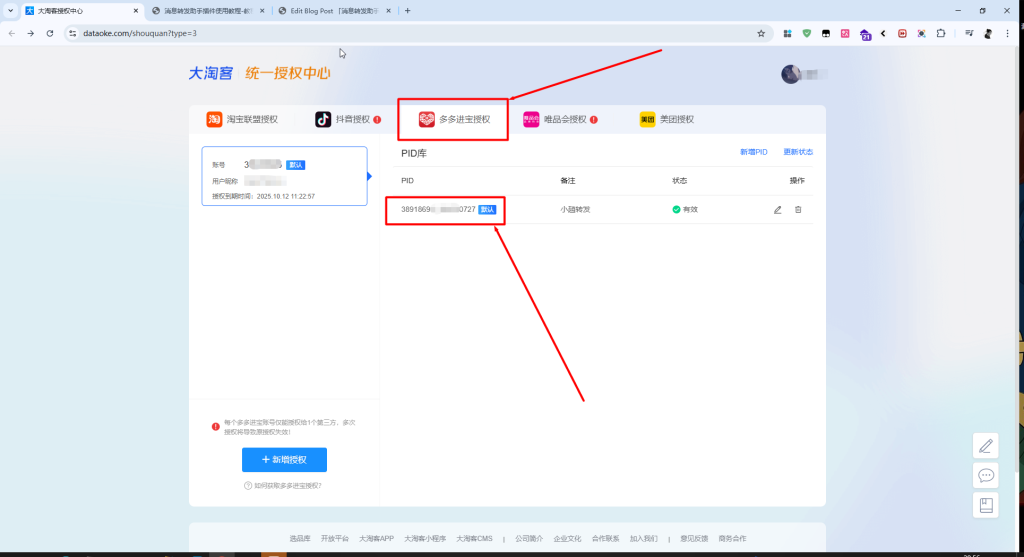Click the 新增PID link

753,152
